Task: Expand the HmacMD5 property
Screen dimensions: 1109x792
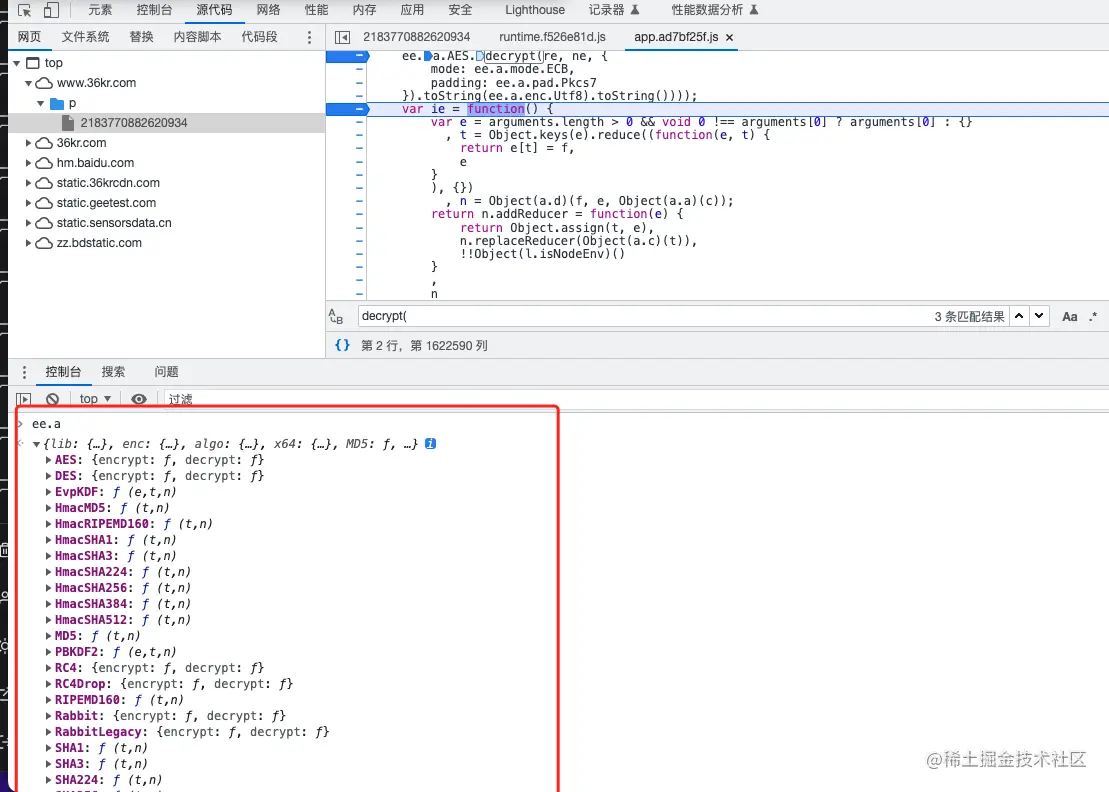Action: click(49, 508)
